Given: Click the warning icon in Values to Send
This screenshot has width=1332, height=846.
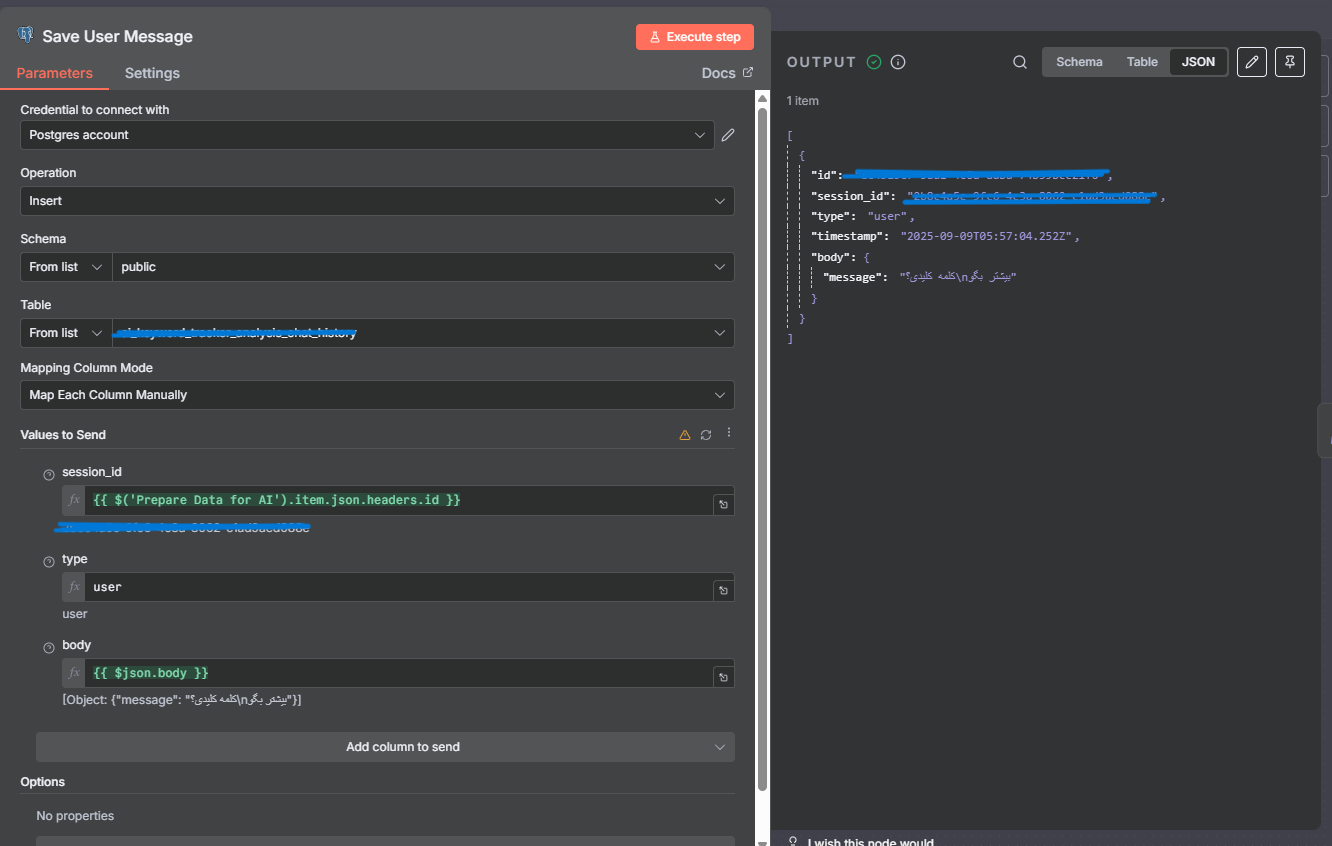Looking at the screenshot, I should (x=684, y=434).
